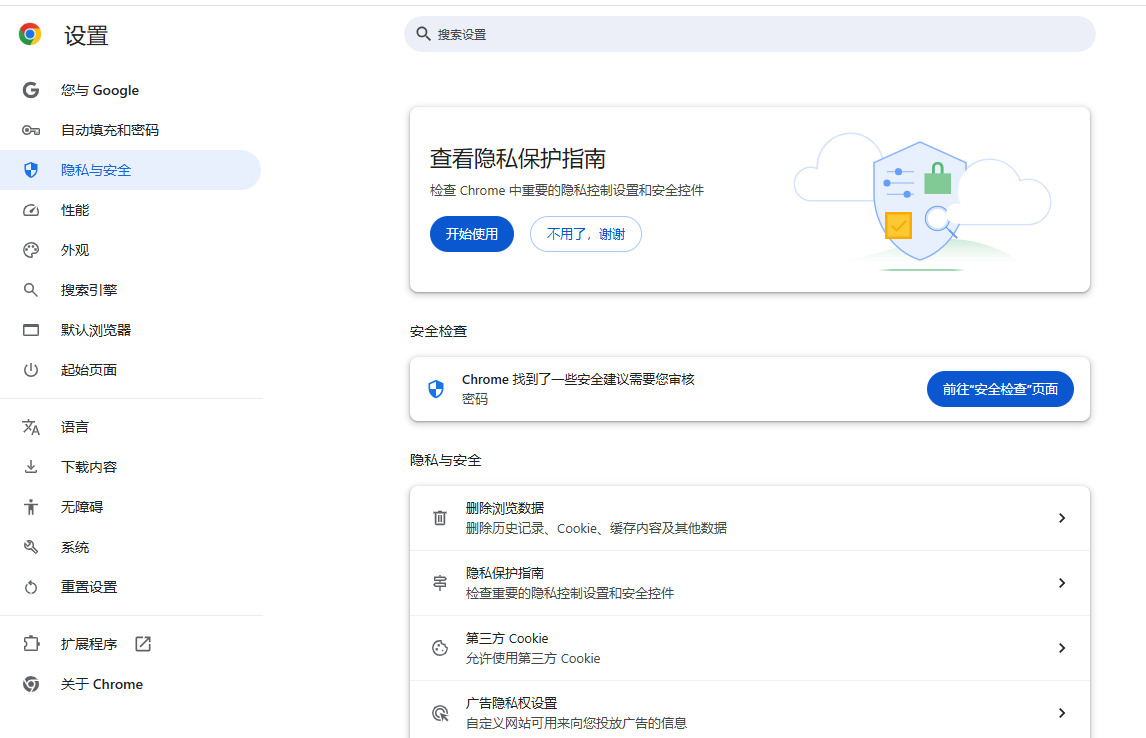Dismiss the guide with 不用了，谢谢
Screen dimensions: 1146x738
pyautogui.click(x=585, y=234)
